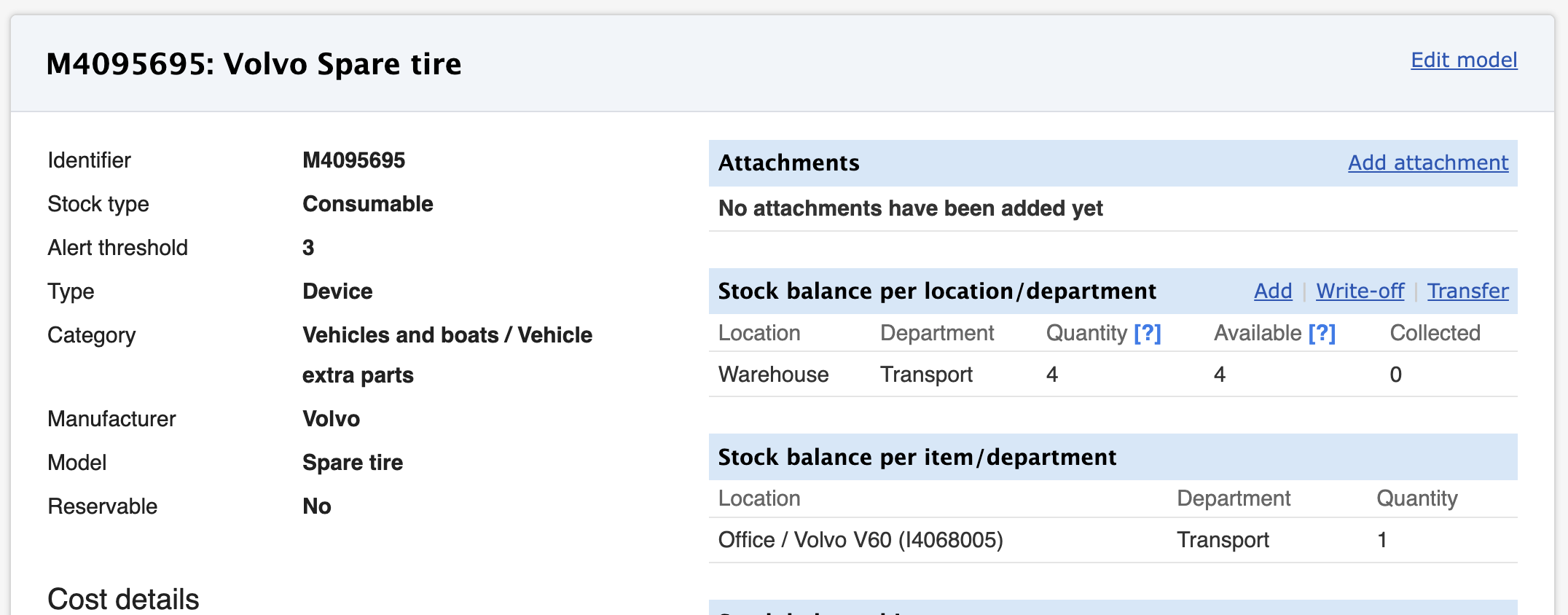The height and width of the screenshot is (615, 1568).
Task: Click the Transfer stock link
Action: 1467,291
